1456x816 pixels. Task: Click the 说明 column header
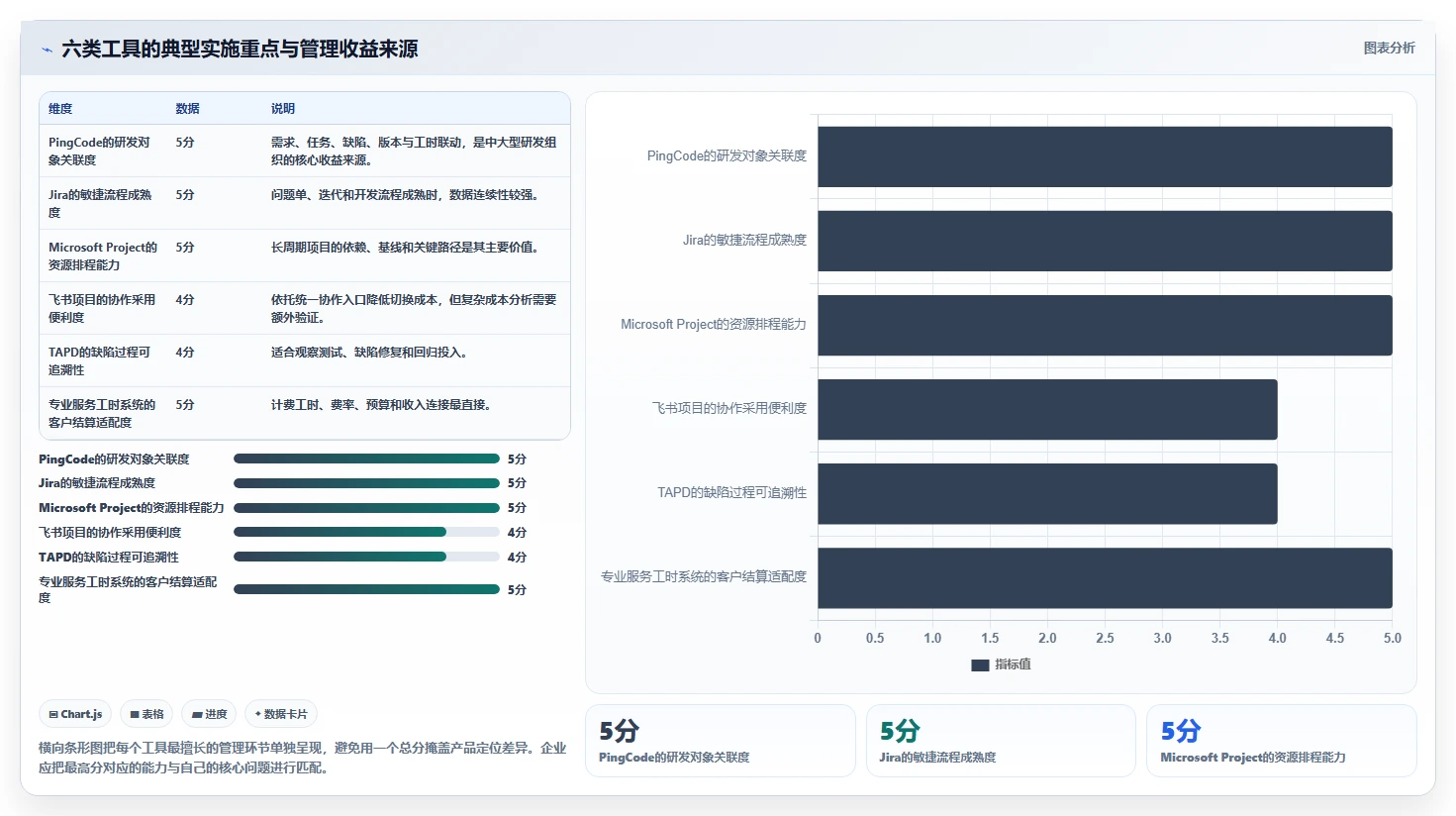point(283,109)
